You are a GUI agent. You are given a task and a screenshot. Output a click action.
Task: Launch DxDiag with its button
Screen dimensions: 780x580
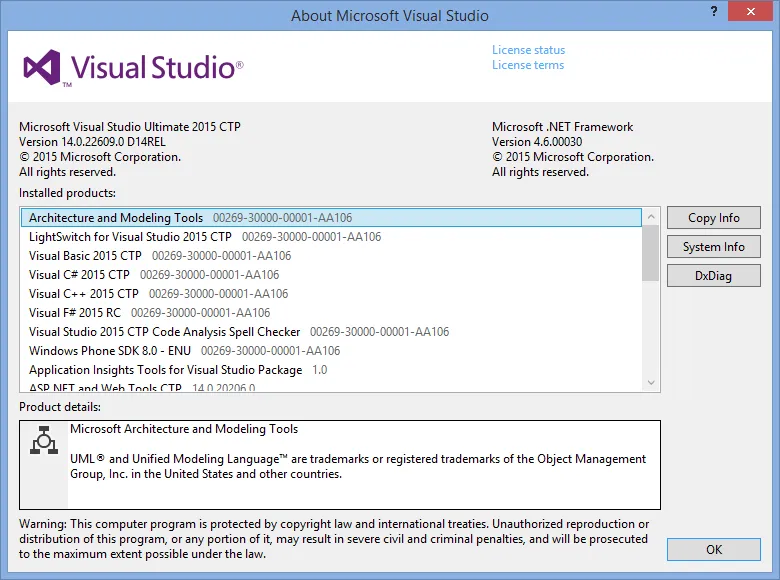tap(713, 276)
